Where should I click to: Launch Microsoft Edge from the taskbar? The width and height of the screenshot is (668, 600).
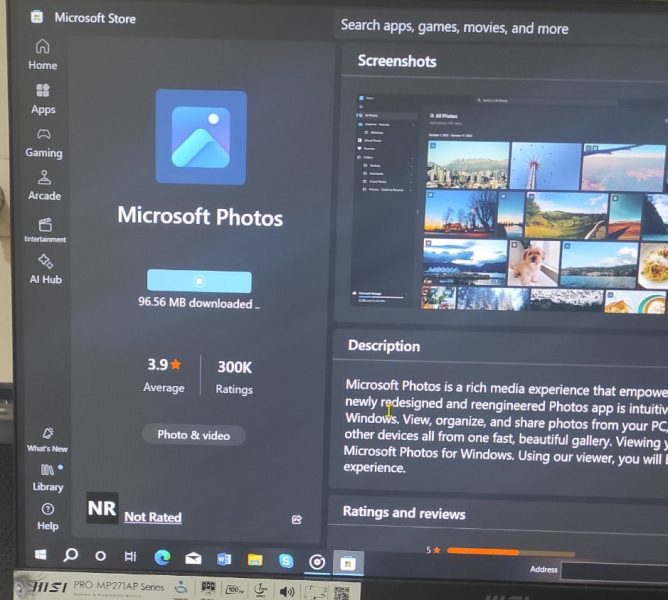[x=162, y=557]
